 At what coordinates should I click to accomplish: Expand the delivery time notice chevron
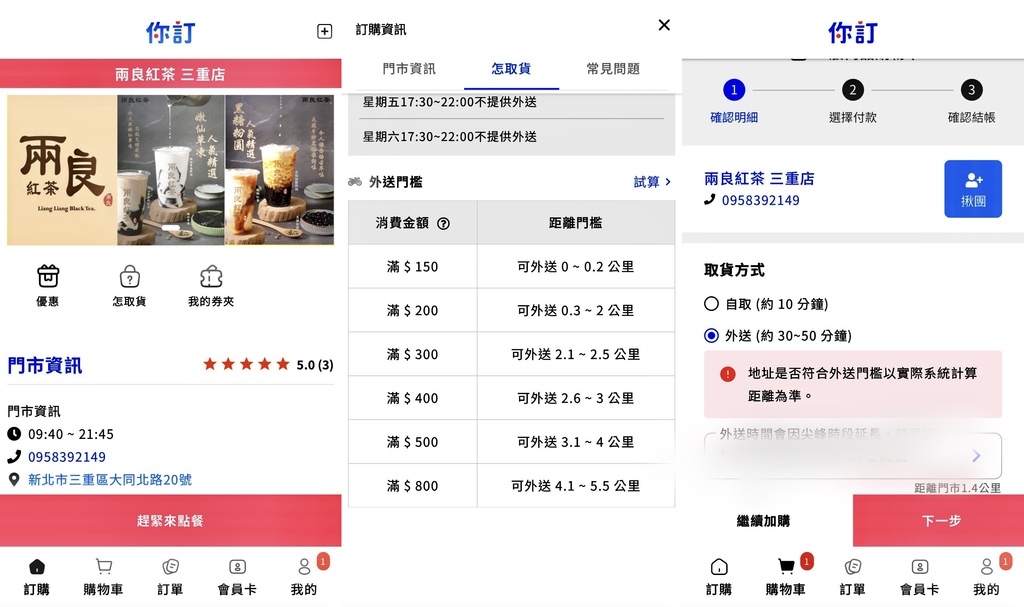coord(977,456)
